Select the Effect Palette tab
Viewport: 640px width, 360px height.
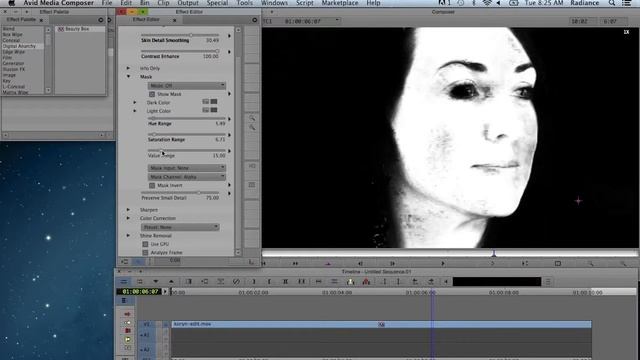[x=21, y=19]
